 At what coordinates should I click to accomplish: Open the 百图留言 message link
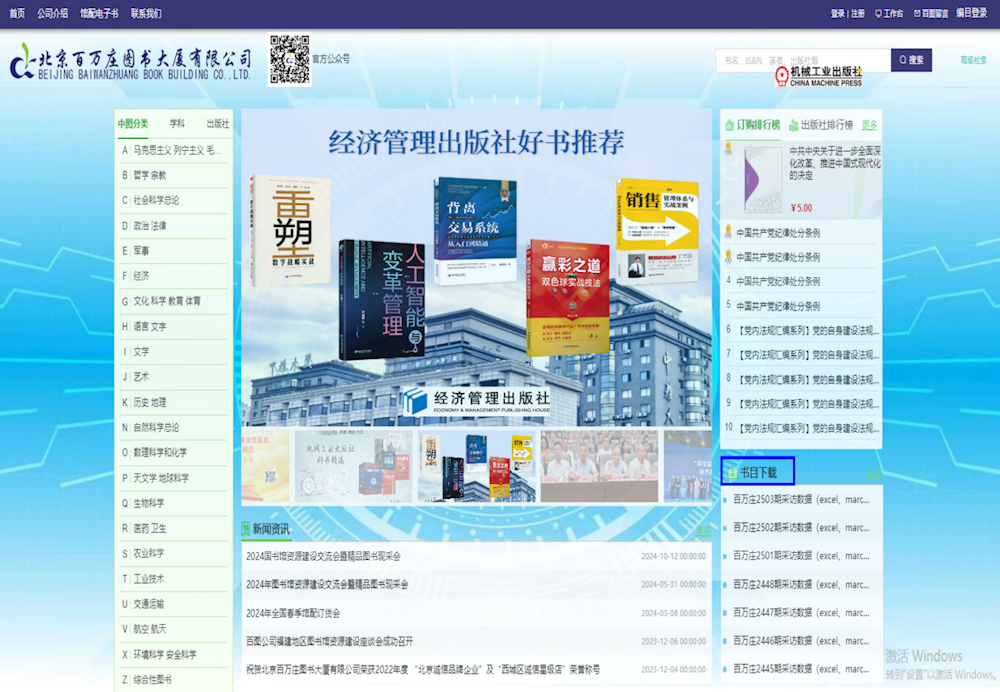point(931,13)
